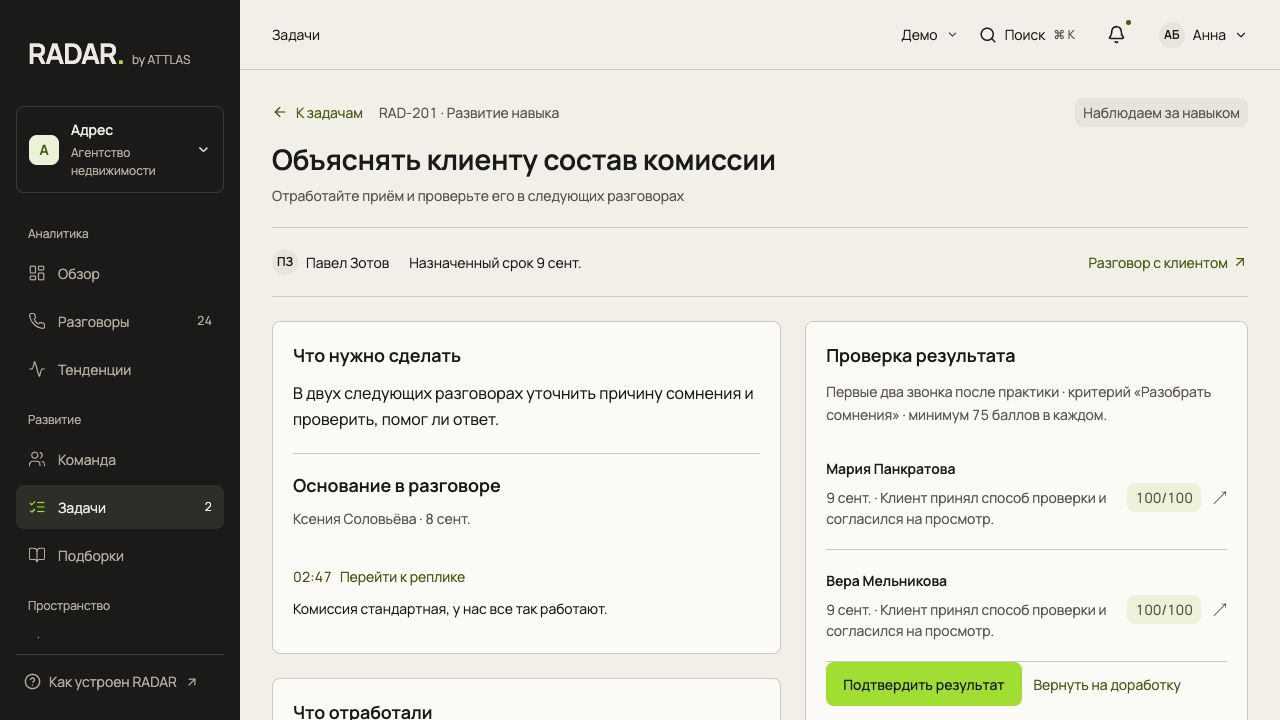Expand the Адрес agency workspace switcher
1280x720 pixels.
(x=120, y=149)
